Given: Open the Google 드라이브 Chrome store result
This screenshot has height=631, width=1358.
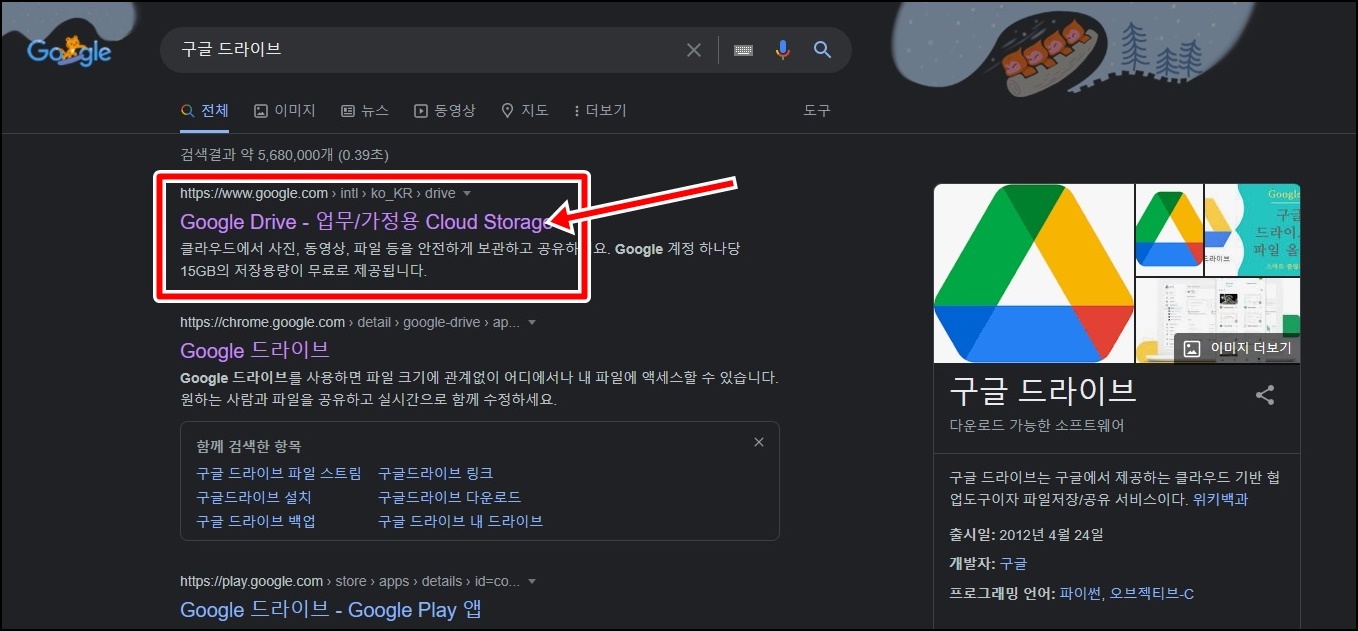Looking at the screenshot, I should click(255, 350).
